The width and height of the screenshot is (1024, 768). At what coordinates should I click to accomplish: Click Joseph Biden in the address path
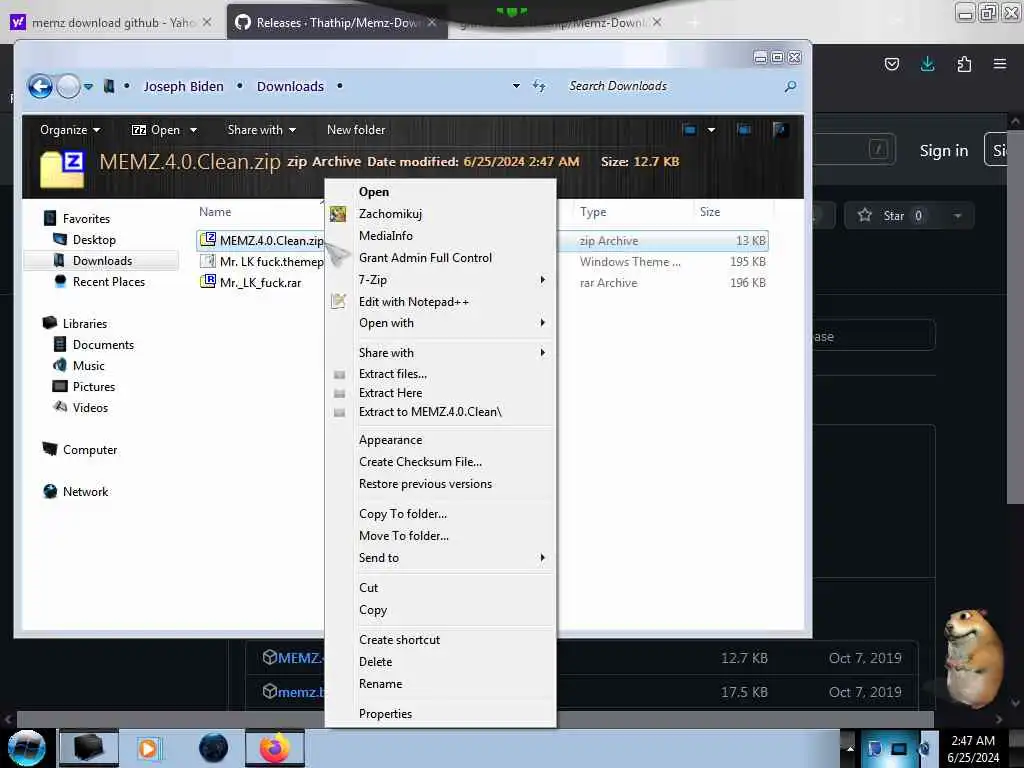click(x=184, y=86)
